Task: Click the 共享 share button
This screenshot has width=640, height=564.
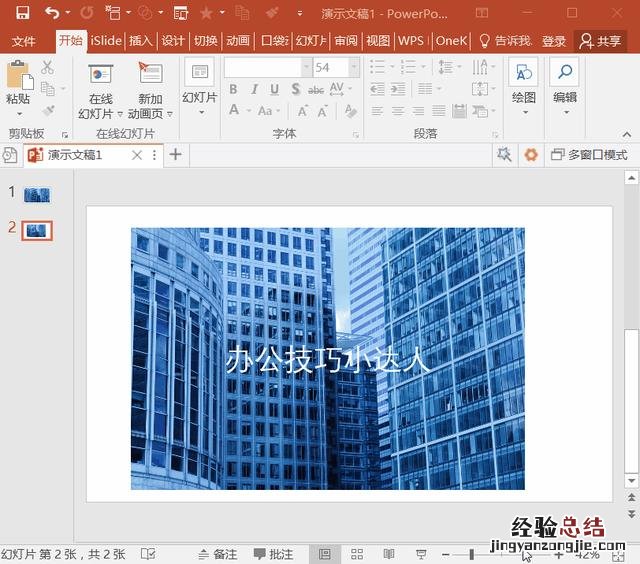Action: pyautogui.click(x=600, y=41)
